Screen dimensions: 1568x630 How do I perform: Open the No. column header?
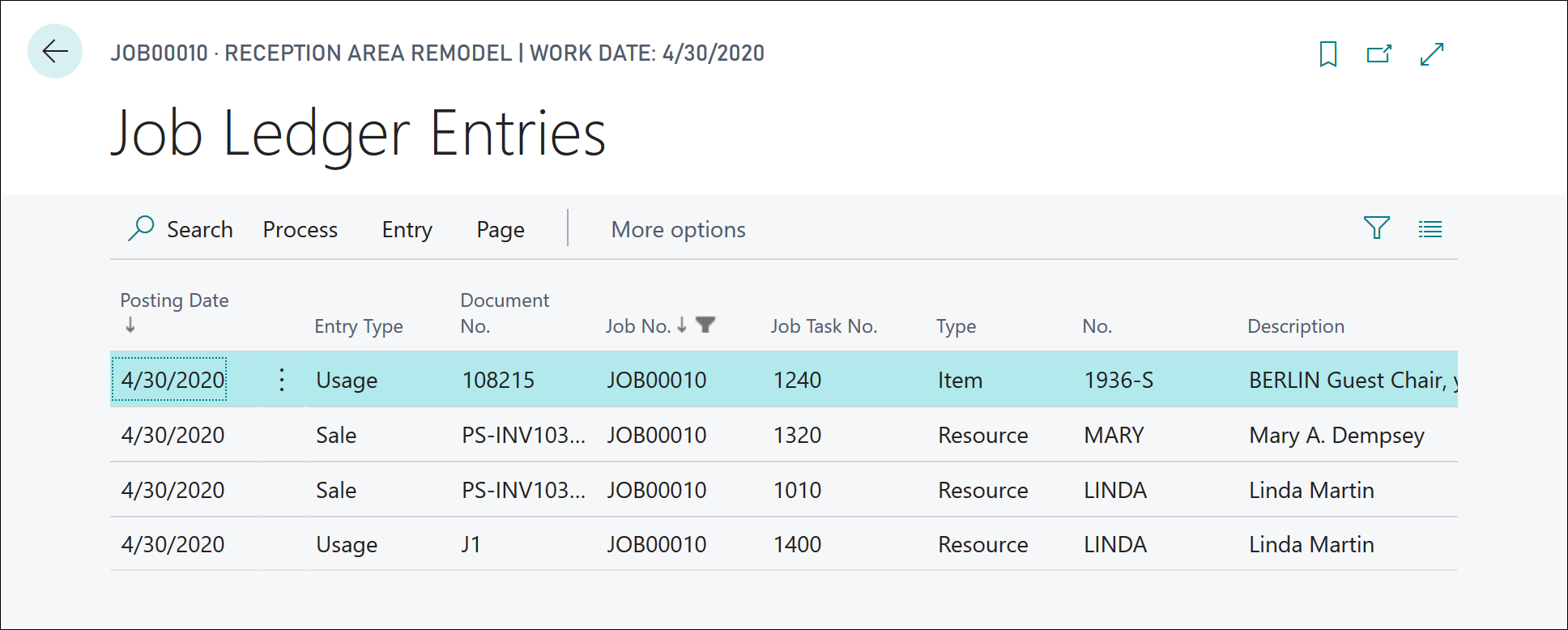pyautogui.click(x=1097, y=326)
